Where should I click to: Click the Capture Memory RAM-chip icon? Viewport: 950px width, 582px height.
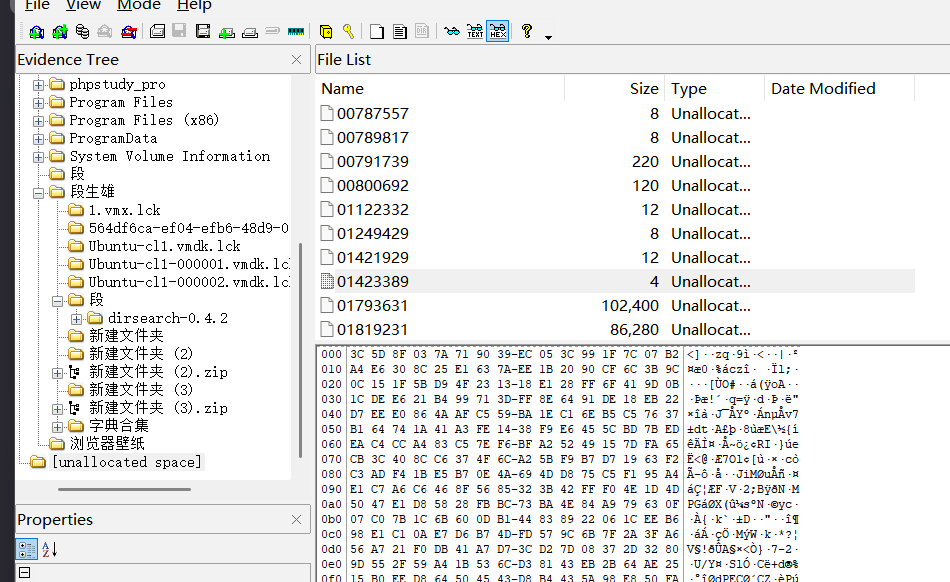pos(296,31)
